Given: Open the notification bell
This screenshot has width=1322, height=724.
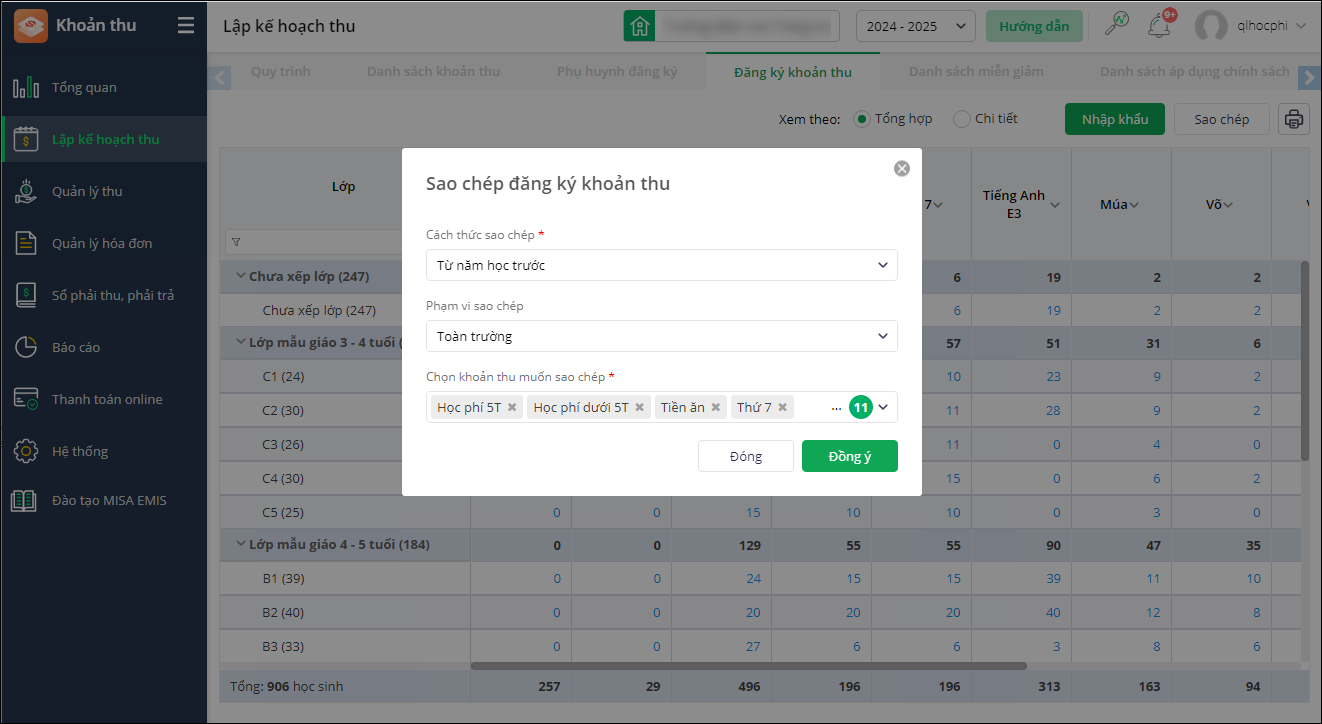Looking at the screenshot, I should (x=1160, y=25).
